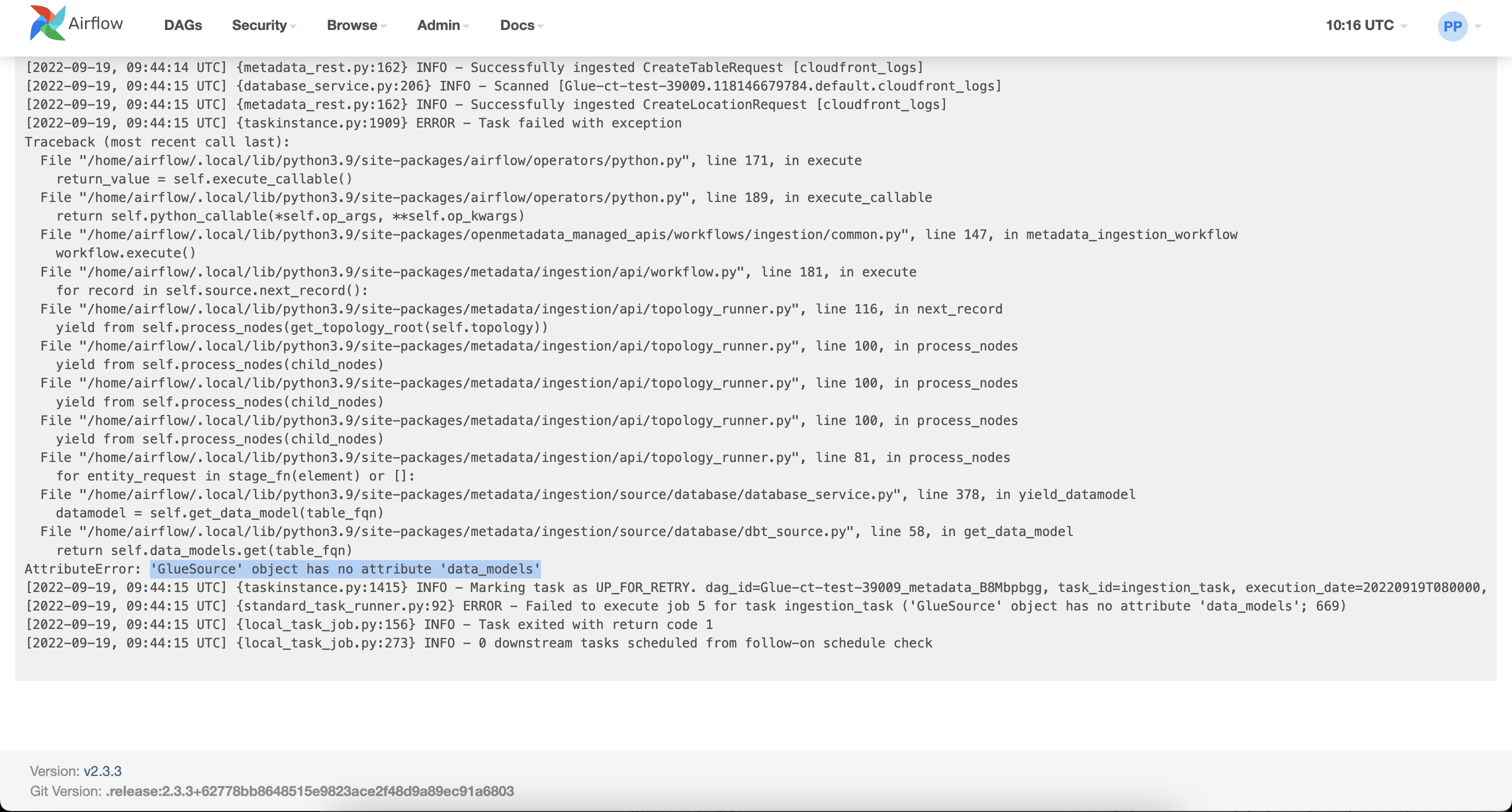This screenshot has height=812, width=1512.
Task: Click the caret arrow next to PP avatar
Action: [1478, 26]
